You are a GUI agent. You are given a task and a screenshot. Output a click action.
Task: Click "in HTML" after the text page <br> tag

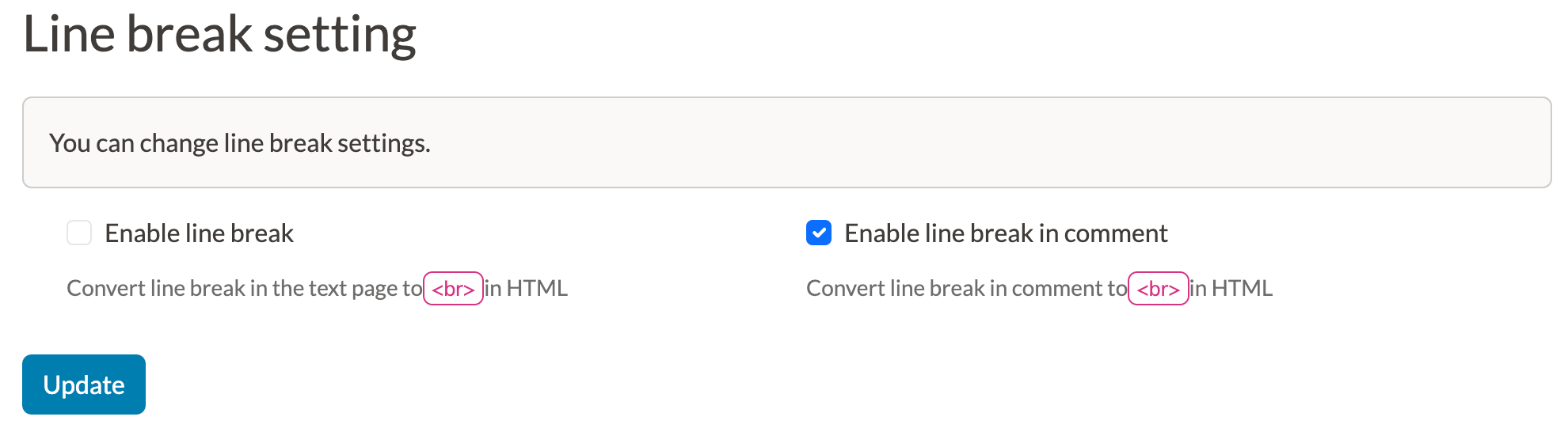click(527, 289)
